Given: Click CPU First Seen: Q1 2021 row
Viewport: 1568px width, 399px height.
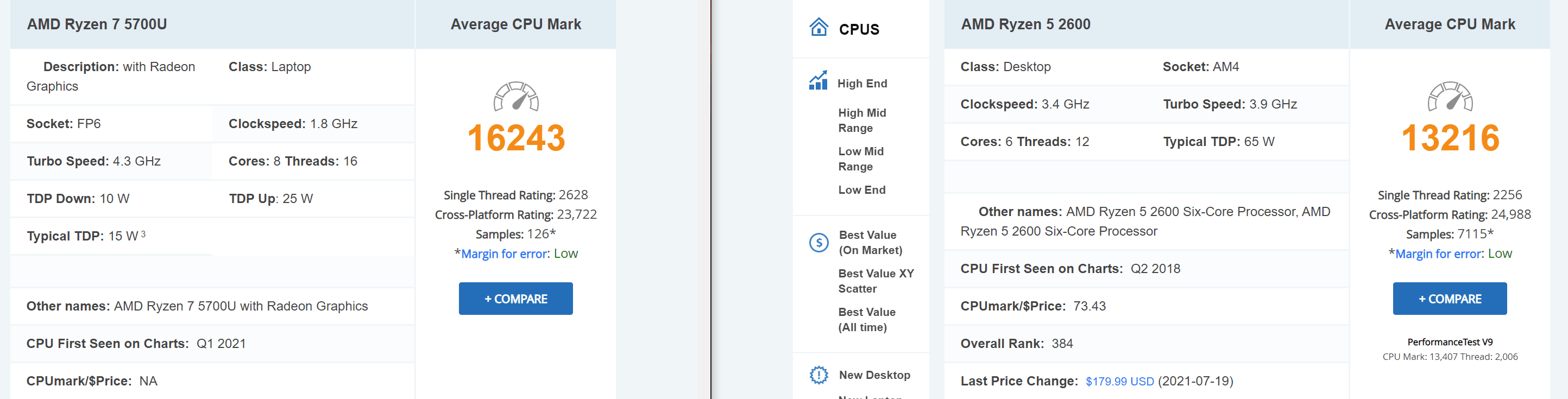Looking at the screenshot, I should 212,344.
